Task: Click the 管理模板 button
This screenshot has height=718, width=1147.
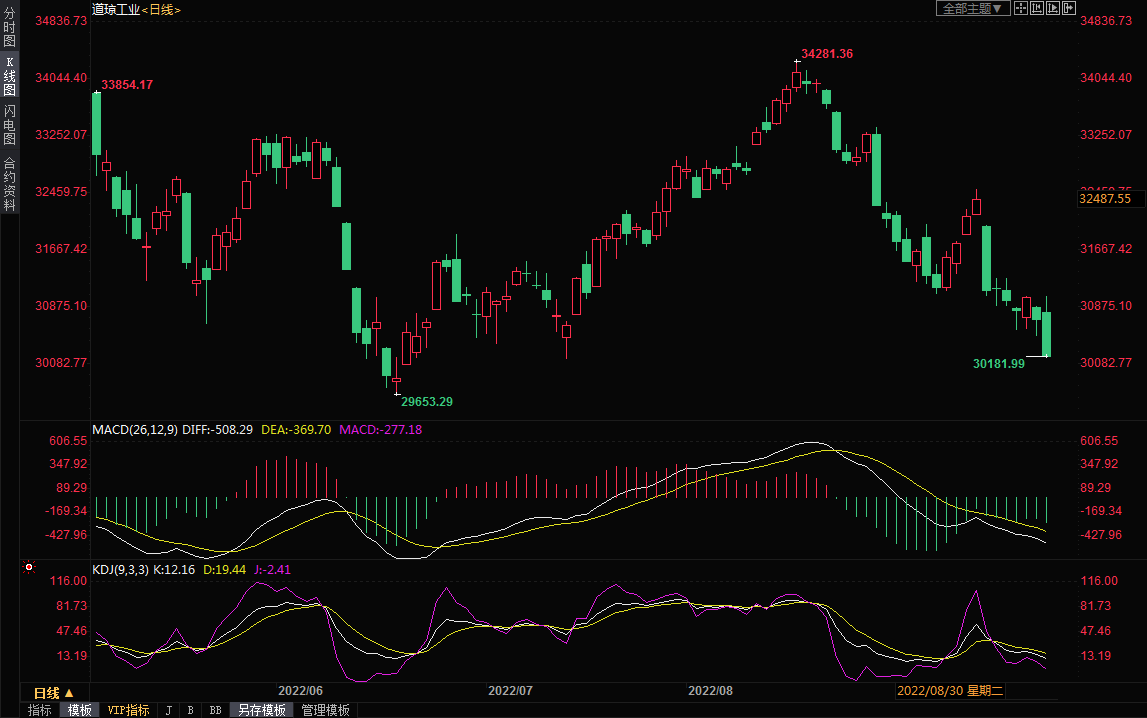Action: tap(325, 710)
